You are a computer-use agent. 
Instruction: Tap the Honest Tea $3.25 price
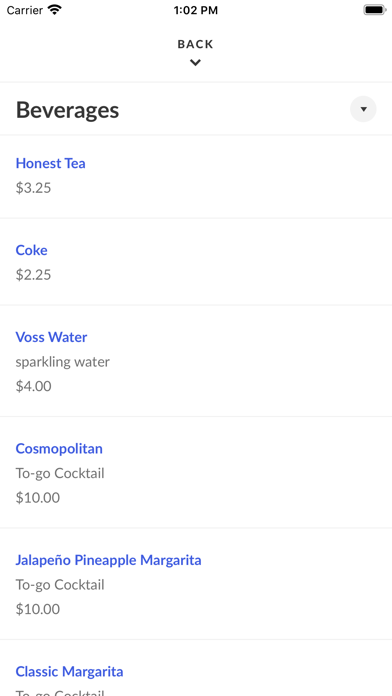tap(33, 188)
